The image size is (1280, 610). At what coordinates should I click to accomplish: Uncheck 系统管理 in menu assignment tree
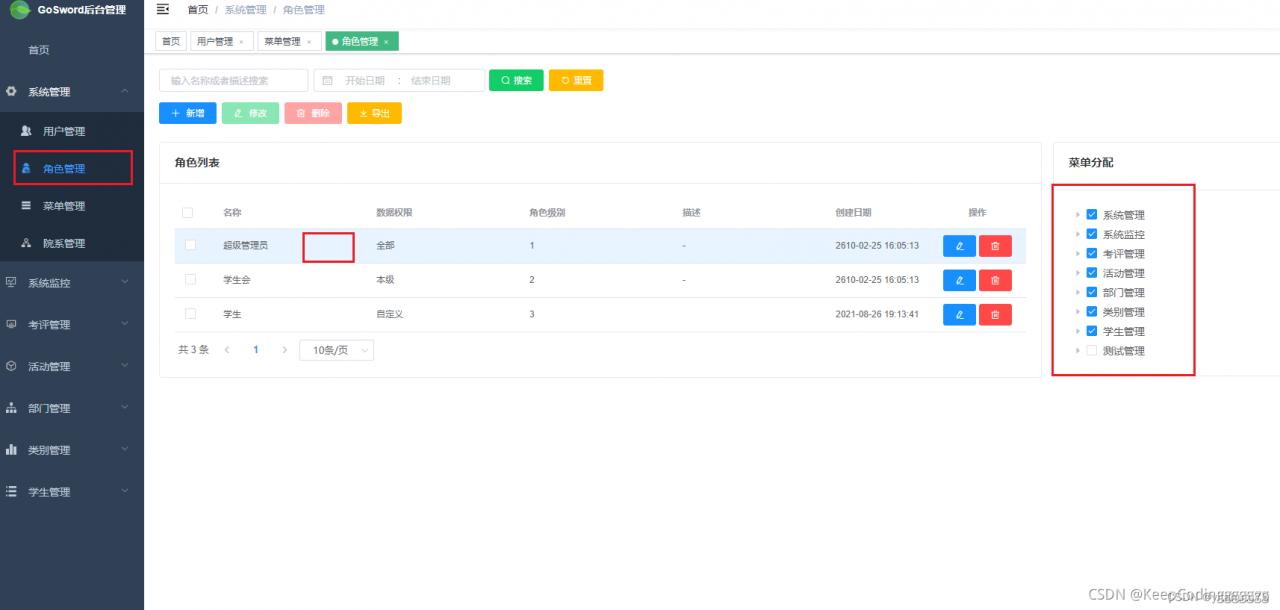[1092, 215]
